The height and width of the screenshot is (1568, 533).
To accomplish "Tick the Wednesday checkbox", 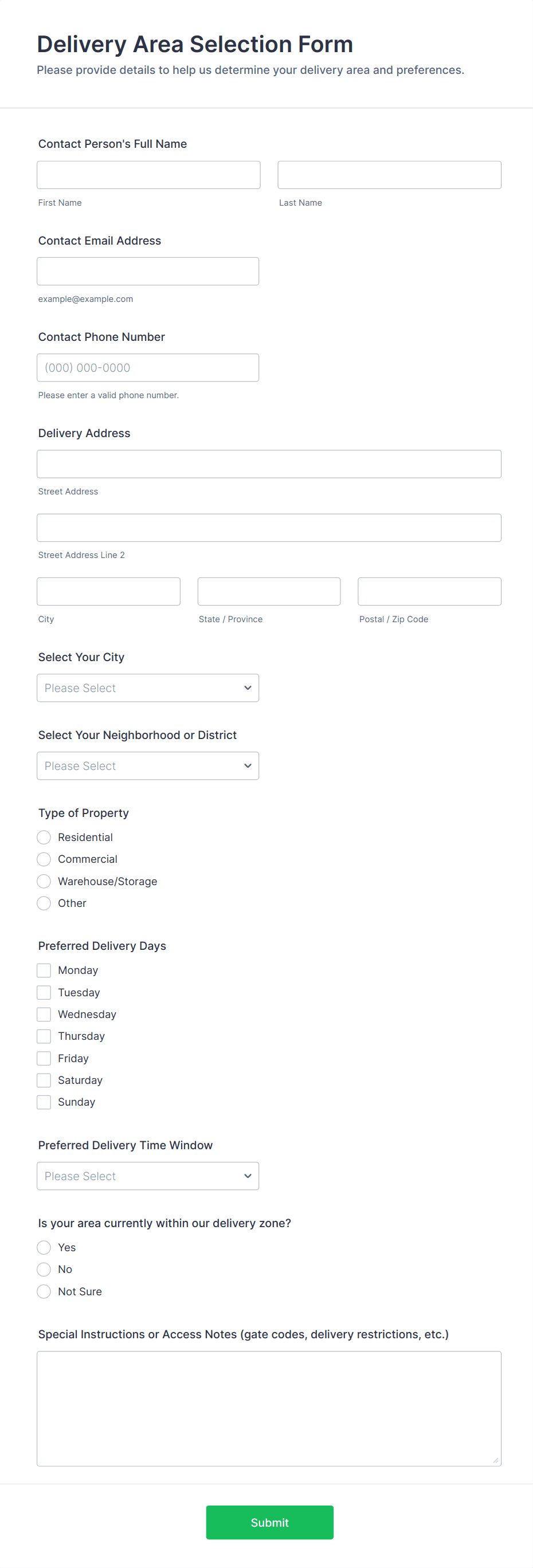I will point(44,1015).
